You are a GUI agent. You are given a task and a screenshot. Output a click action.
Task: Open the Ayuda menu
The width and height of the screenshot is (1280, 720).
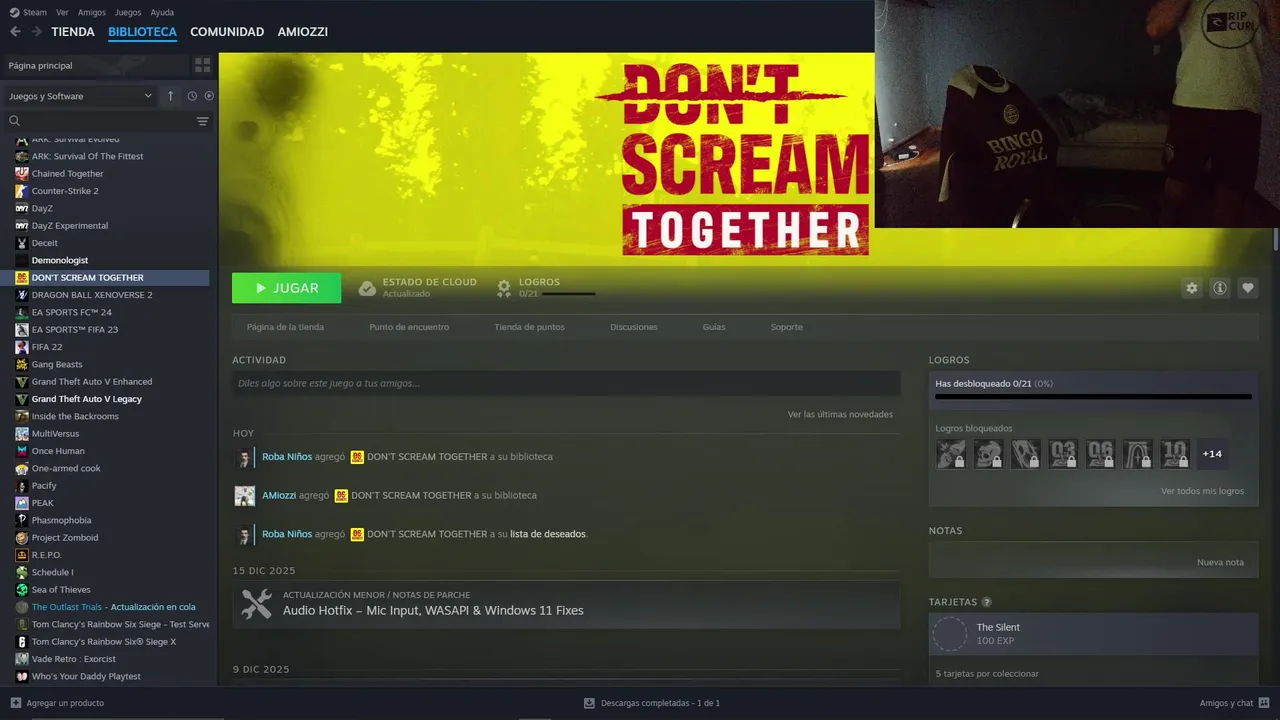click(162, 13)
